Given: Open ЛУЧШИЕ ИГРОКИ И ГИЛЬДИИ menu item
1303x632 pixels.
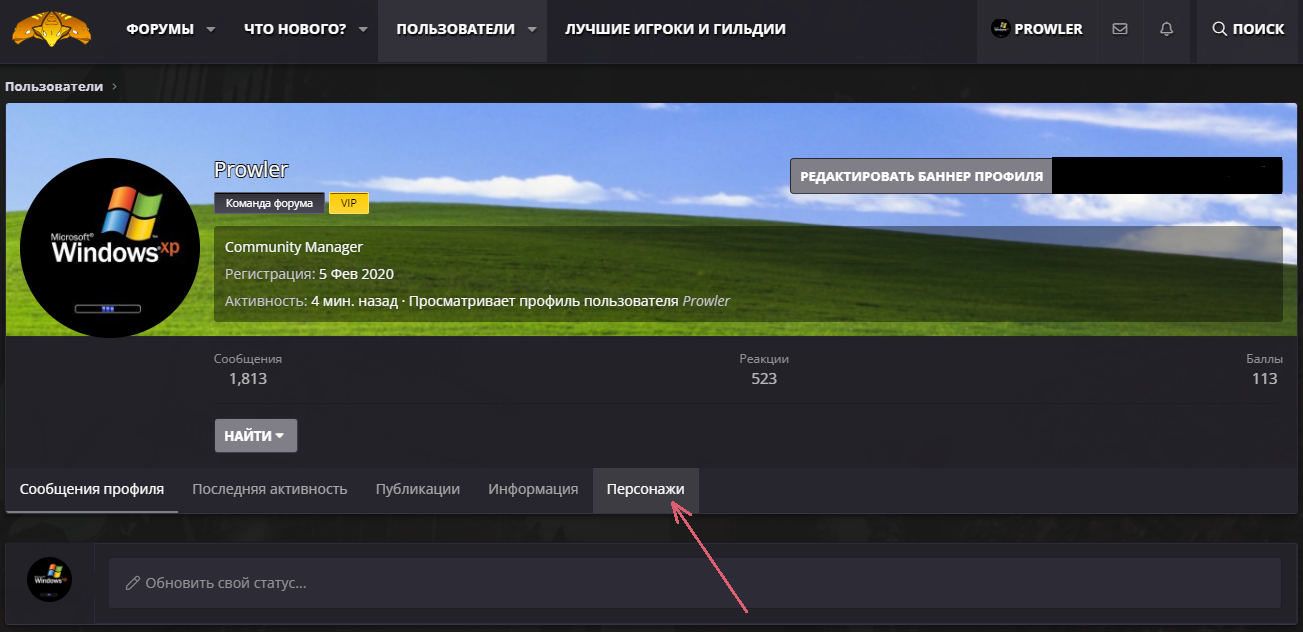Looking at the screenshot, I should [675, 29].
